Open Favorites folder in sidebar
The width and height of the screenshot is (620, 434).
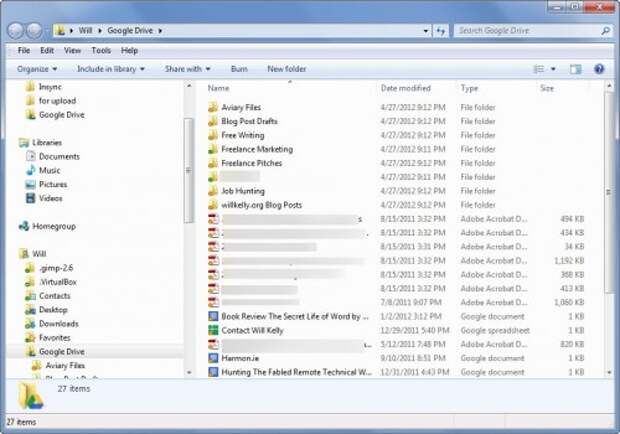pyautogui.click(x=55, y=338)
